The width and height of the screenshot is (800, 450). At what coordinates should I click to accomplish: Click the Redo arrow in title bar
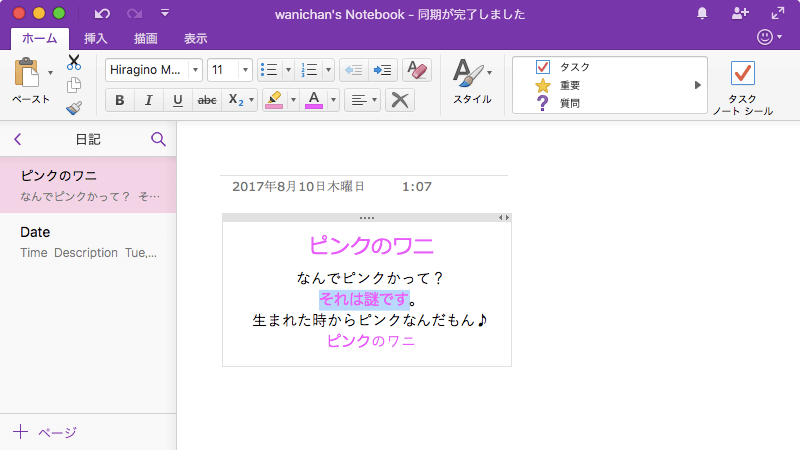134,14
